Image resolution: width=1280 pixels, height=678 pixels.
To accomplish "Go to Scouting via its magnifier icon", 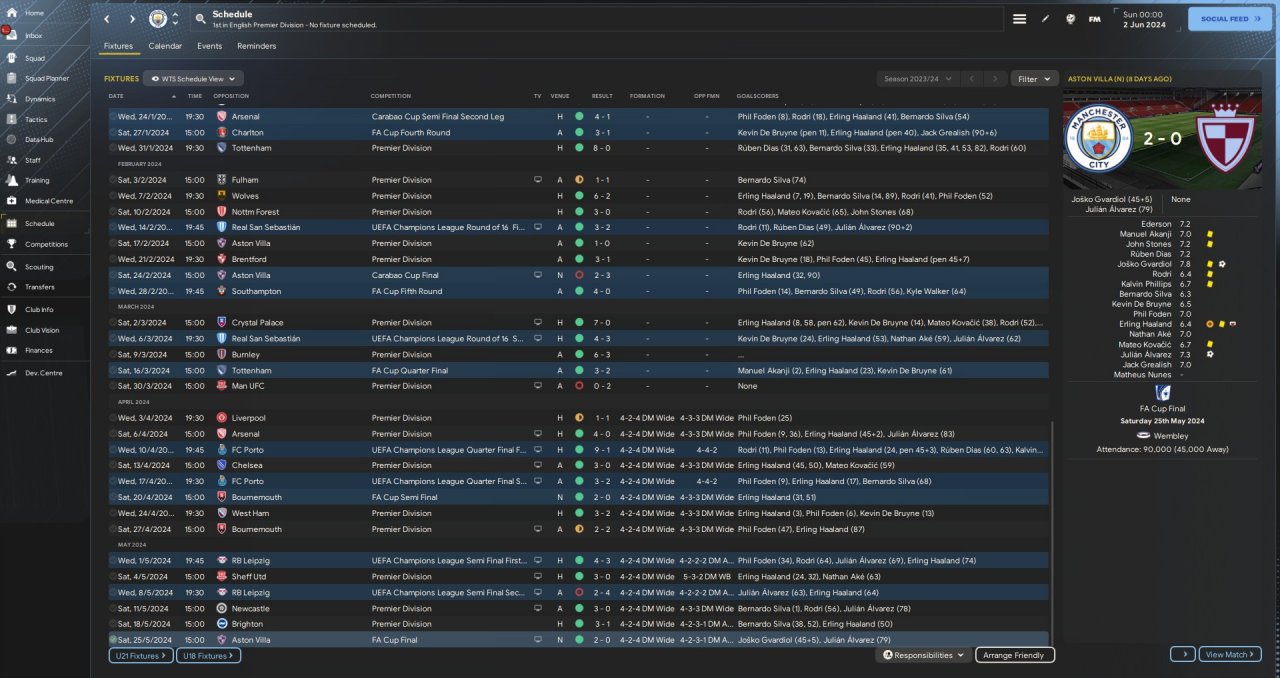I will 13,267.
